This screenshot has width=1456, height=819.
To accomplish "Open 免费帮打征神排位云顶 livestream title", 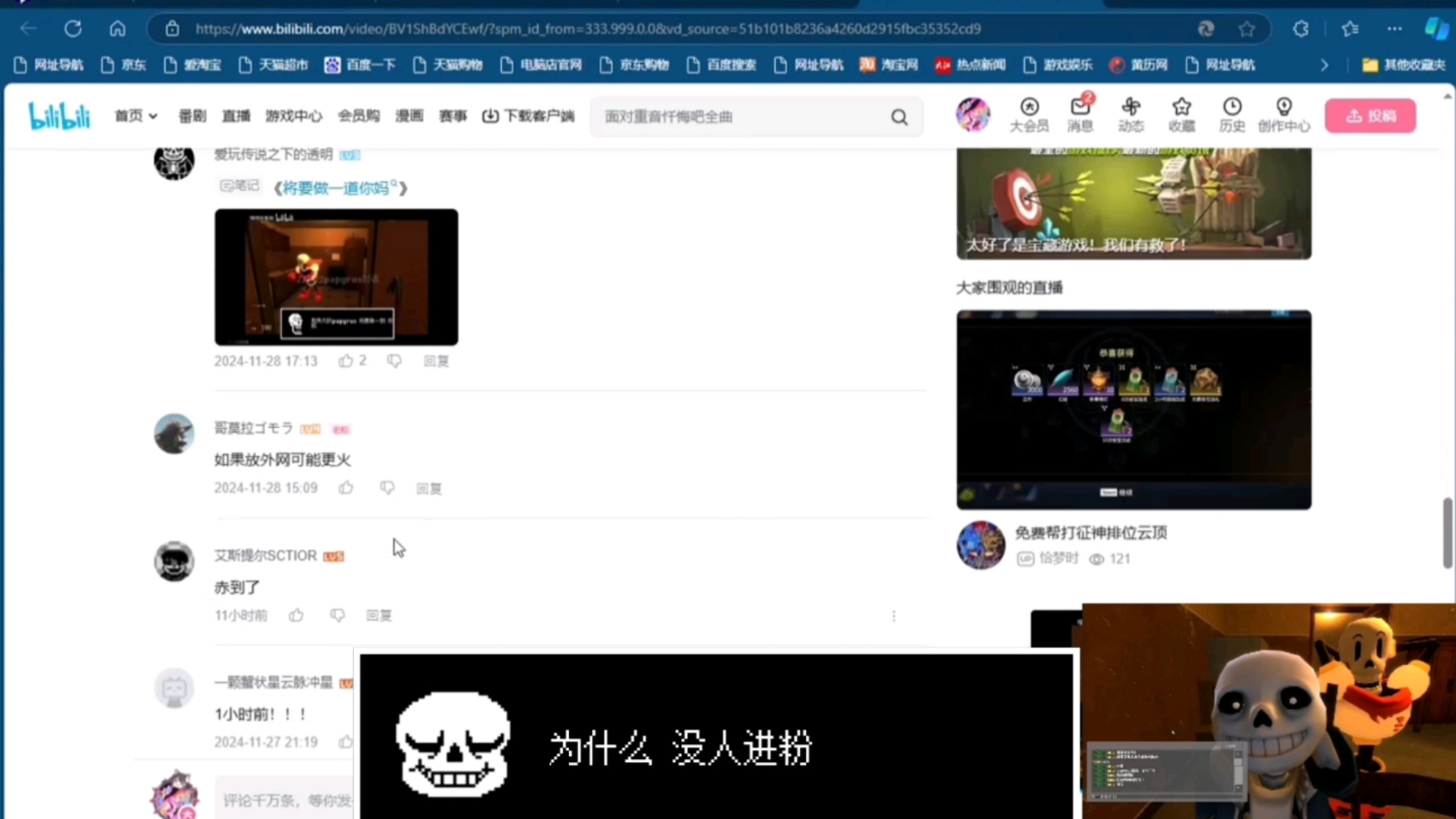I will 1090,533.
